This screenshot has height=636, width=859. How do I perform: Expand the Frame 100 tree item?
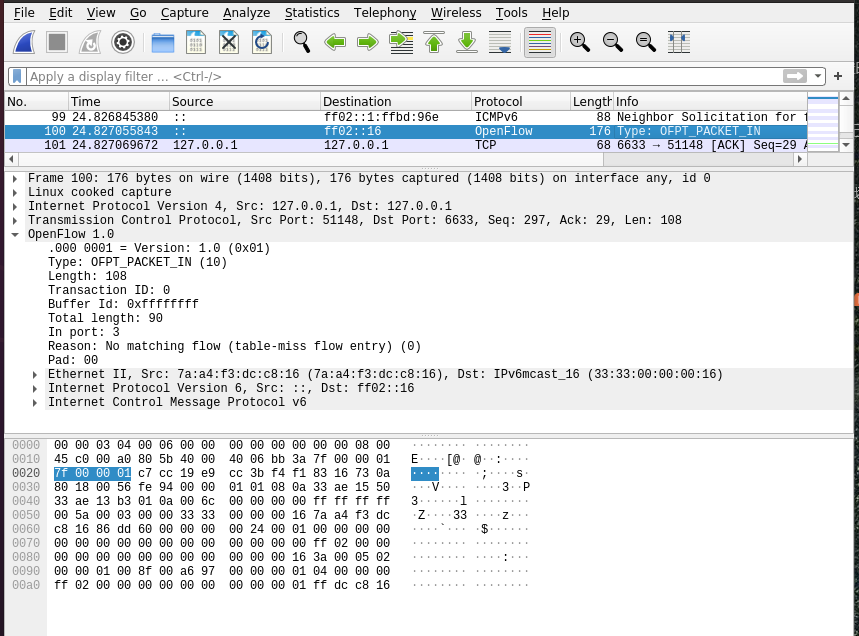point(15,179)
